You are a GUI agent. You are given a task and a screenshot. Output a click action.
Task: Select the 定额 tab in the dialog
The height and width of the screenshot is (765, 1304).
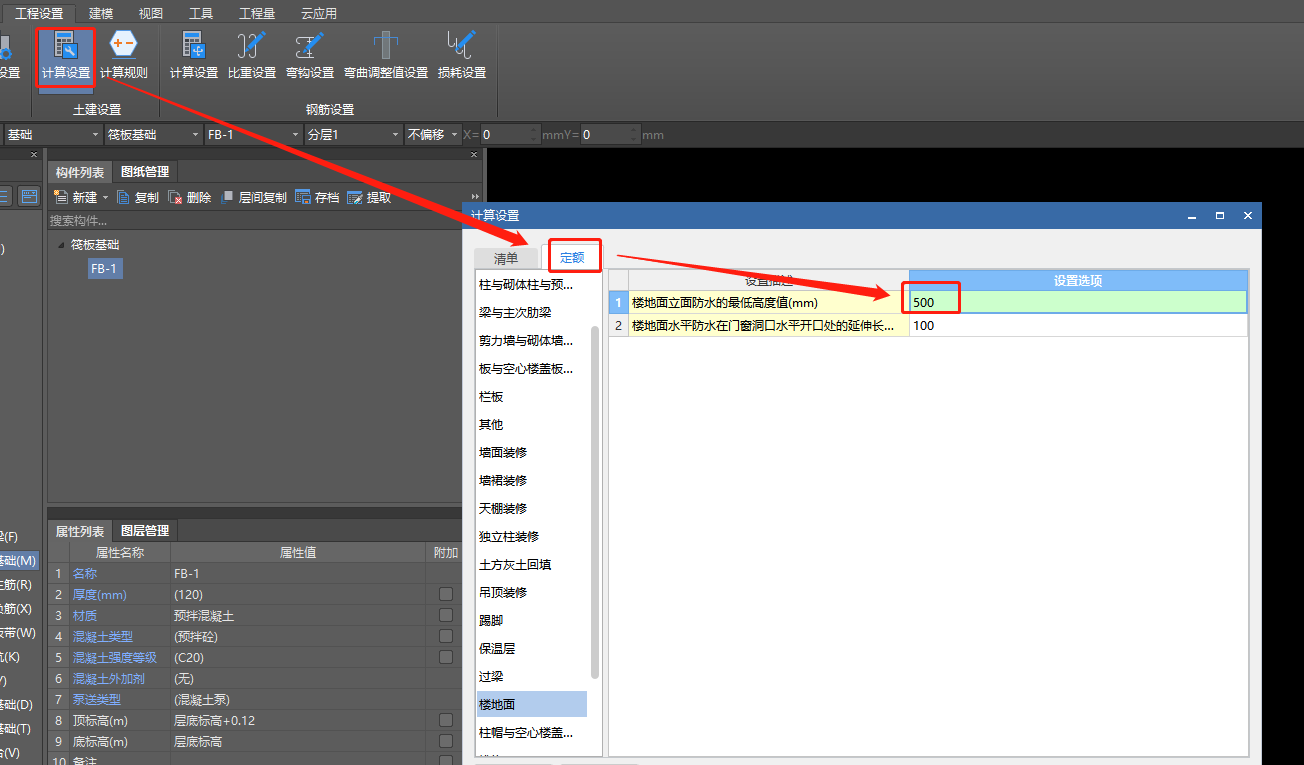click(x=572, y=257)
